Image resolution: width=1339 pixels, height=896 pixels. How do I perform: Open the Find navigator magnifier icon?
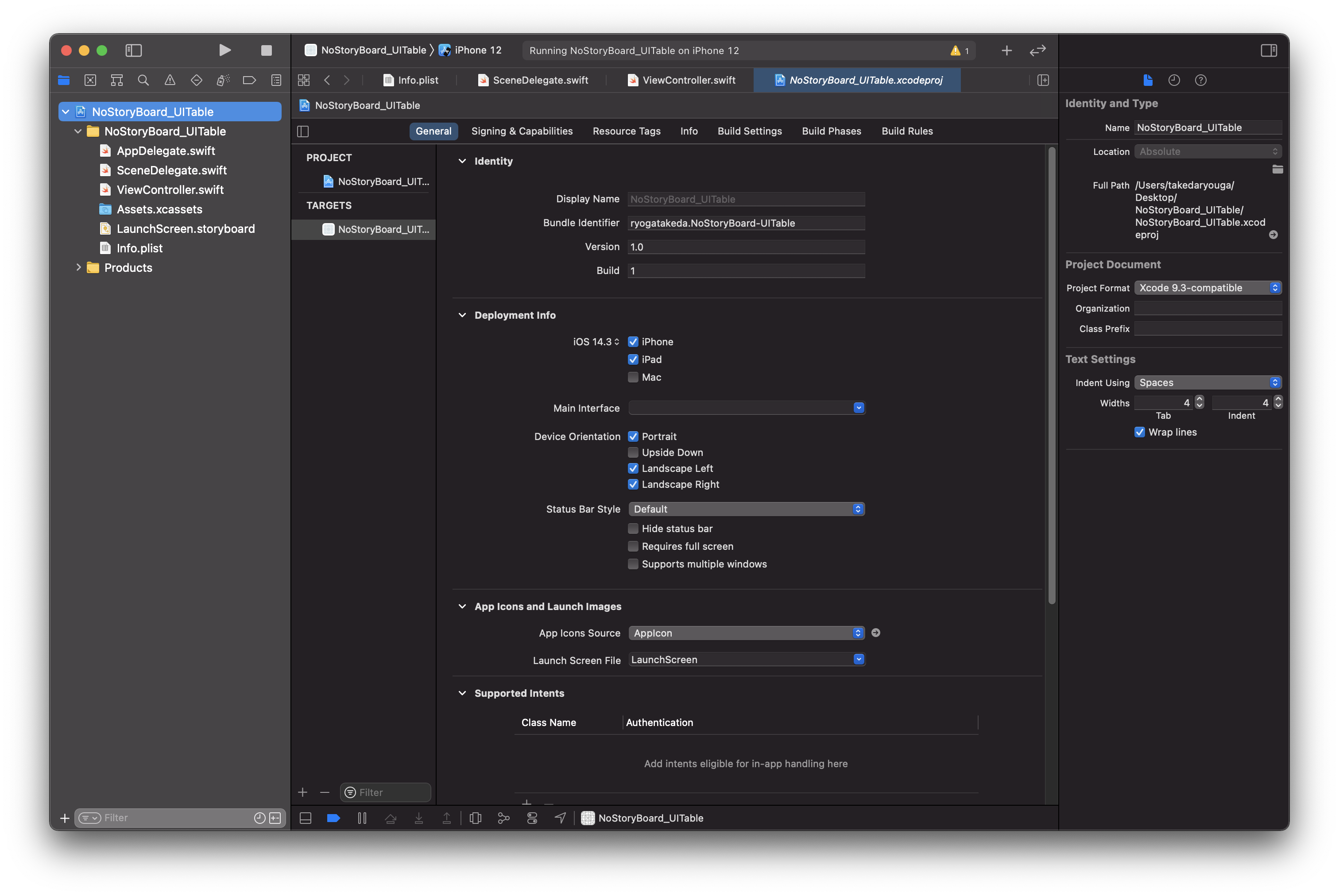click(143, 80)
